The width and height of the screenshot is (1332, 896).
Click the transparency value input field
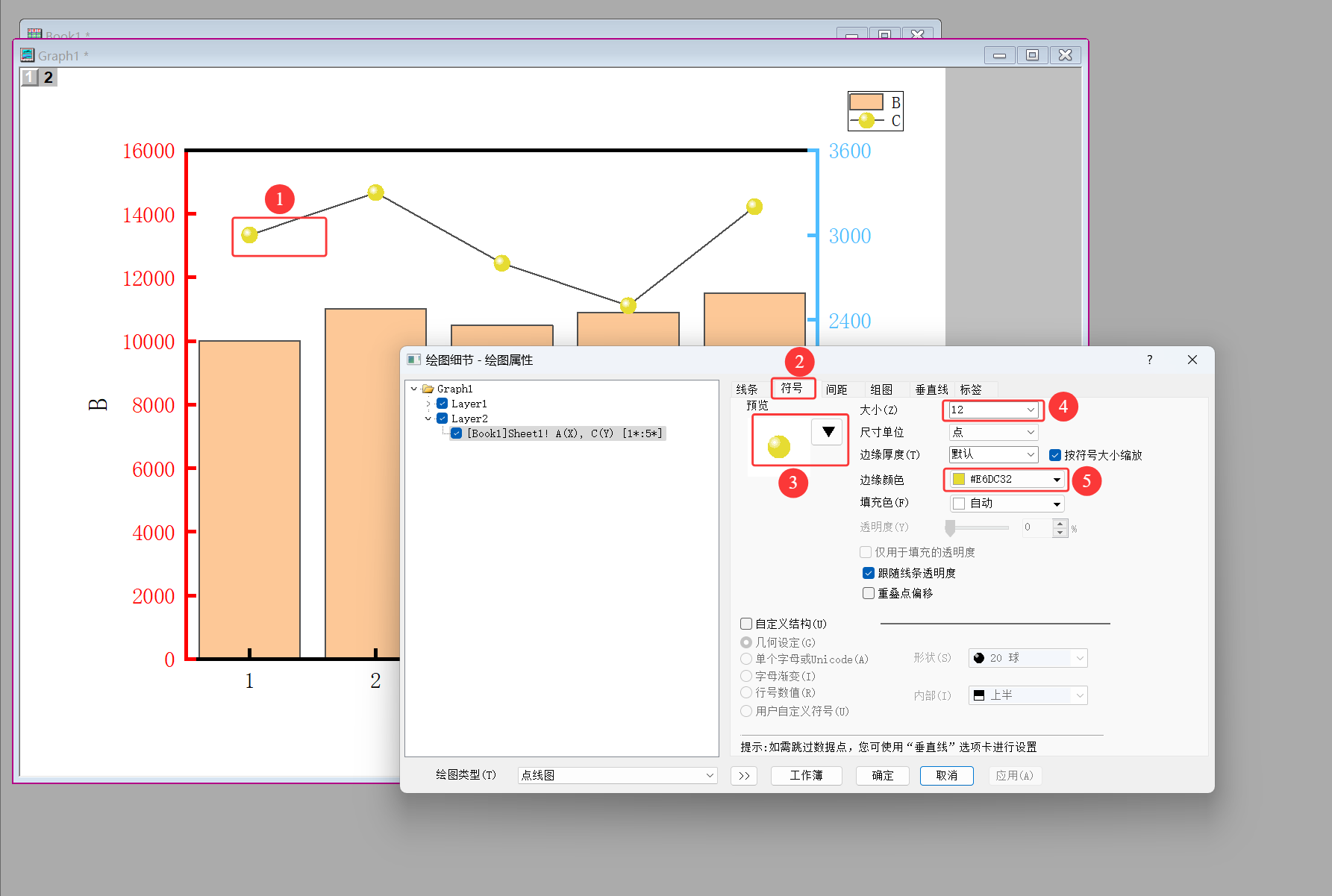point(1036,527)
